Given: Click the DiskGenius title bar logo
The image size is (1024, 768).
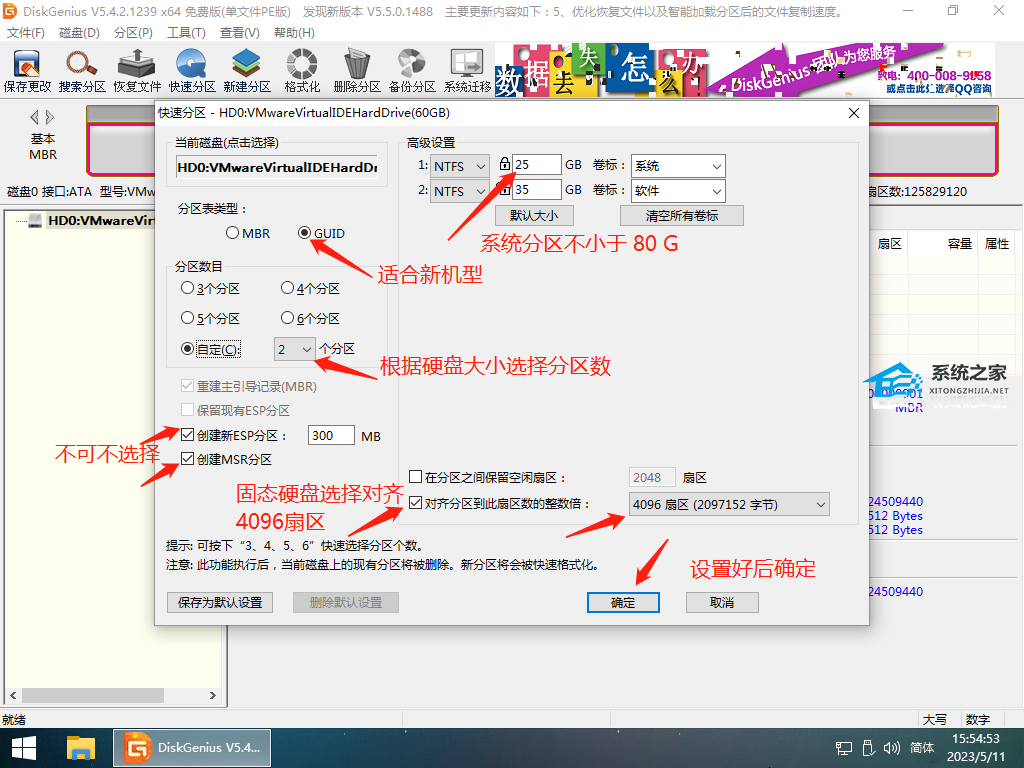Looking at the screenshot, I should click(x=10, y=11).
